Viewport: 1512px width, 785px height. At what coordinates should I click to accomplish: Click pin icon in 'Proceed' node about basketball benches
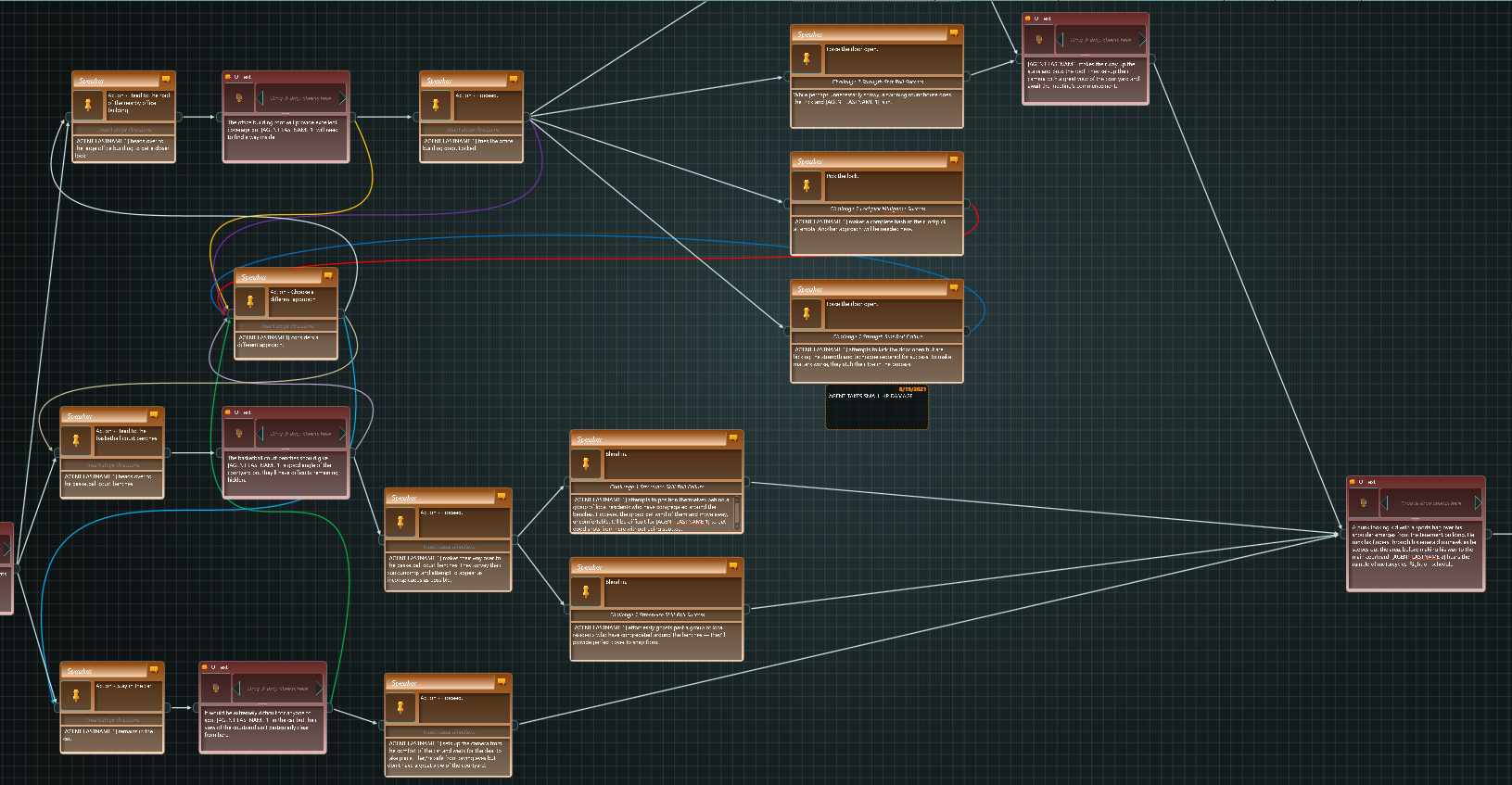[400, 522]
